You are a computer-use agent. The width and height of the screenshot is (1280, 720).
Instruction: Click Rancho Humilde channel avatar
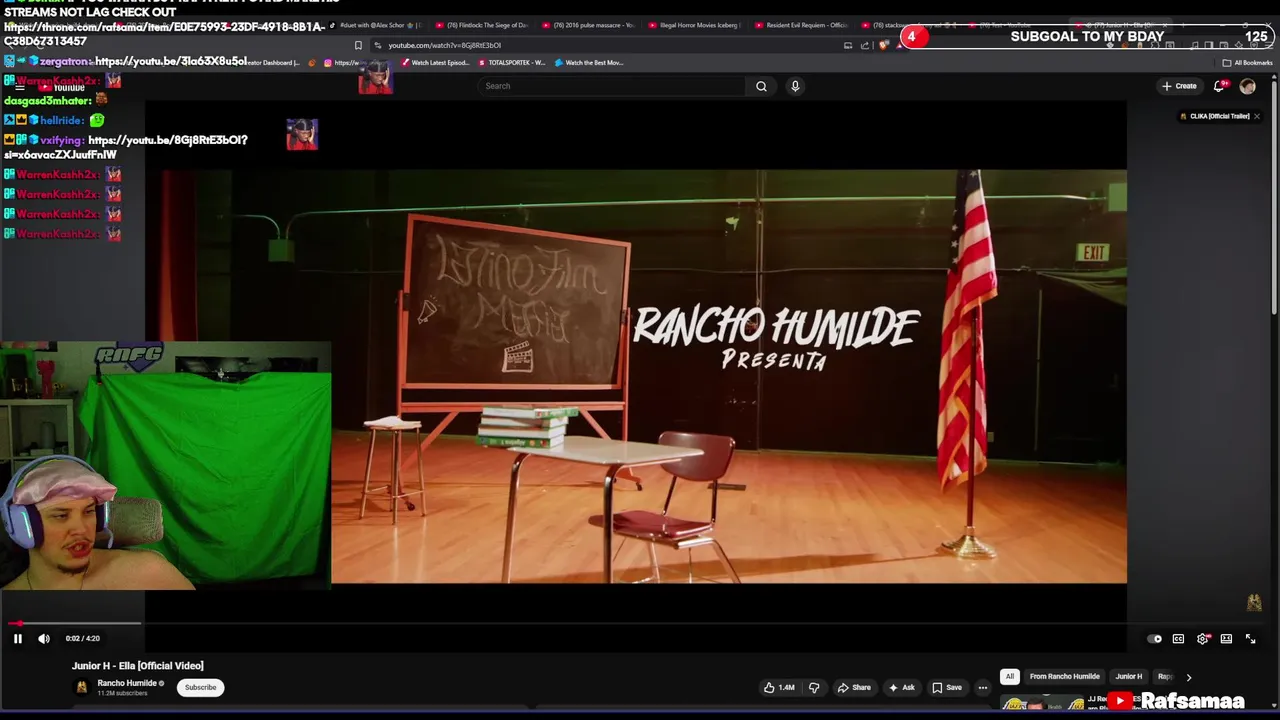[82, 687]
